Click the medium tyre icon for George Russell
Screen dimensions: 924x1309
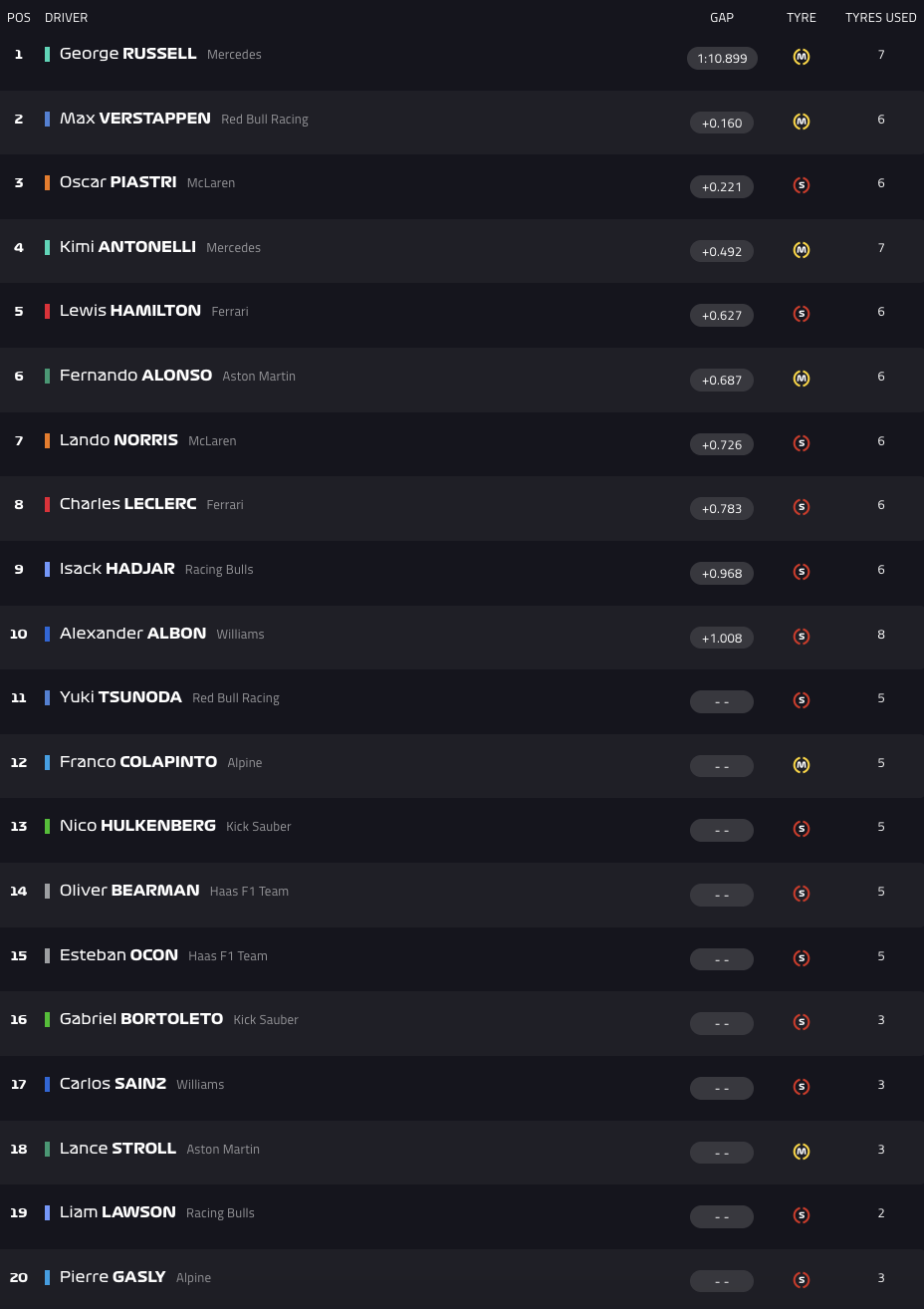coord(802,57)
